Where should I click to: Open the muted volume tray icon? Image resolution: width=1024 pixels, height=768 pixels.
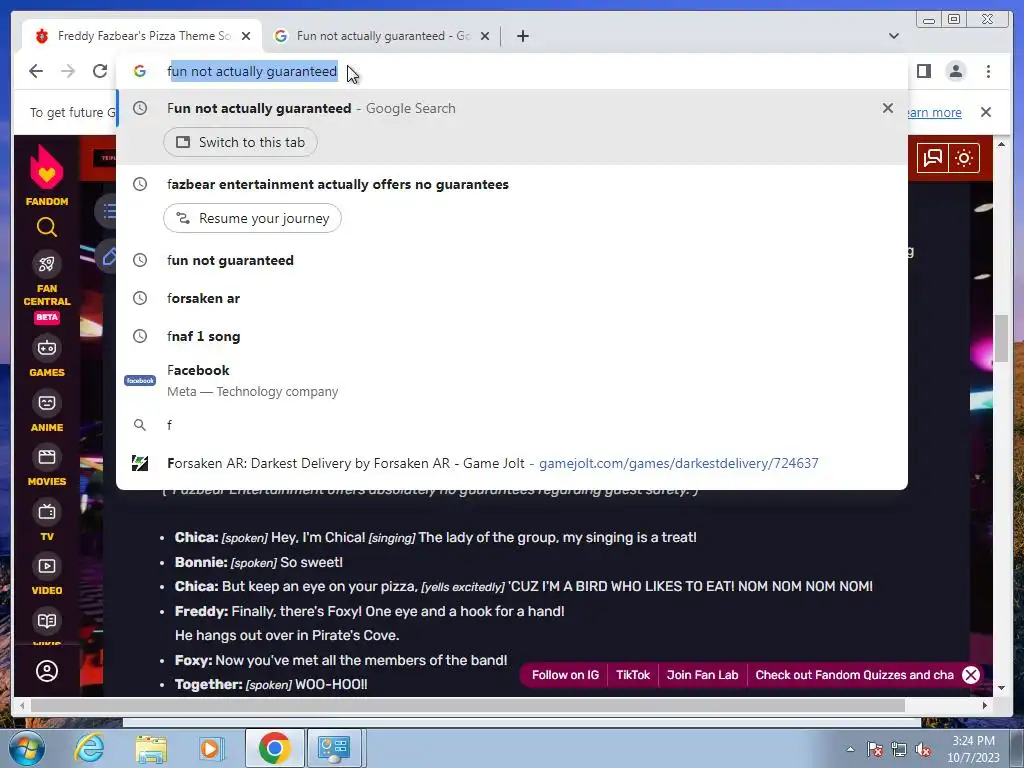[923, 749]
